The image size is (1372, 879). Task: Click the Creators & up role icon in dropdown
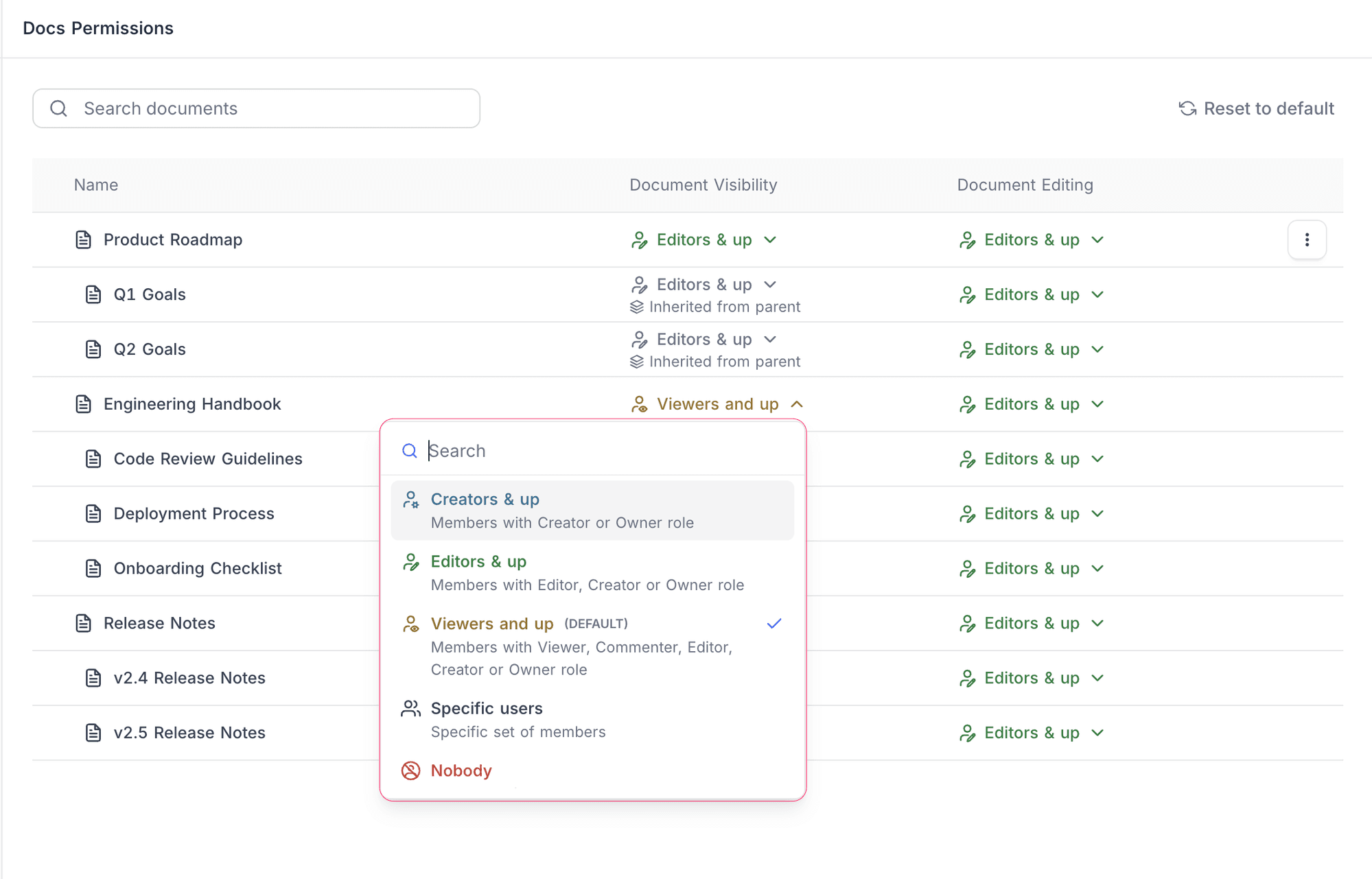[x=411, y=500]
